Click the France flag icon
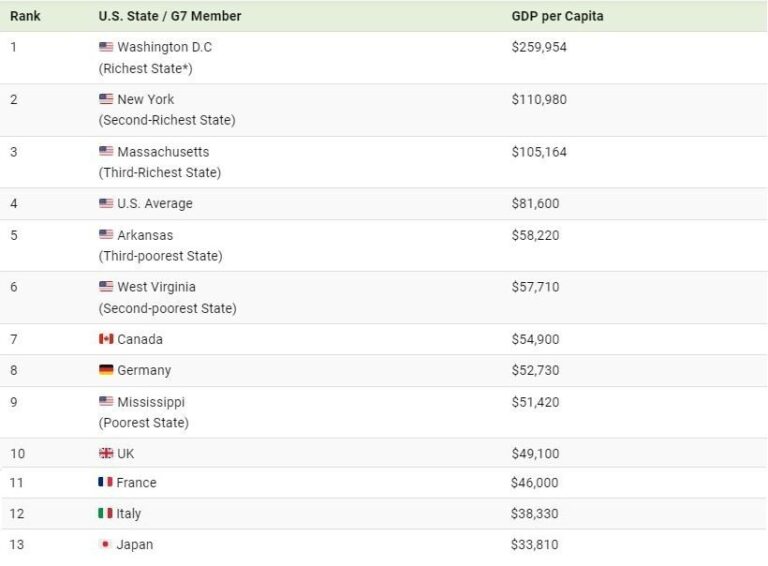 pyautogui.click(x=105, y=482)
